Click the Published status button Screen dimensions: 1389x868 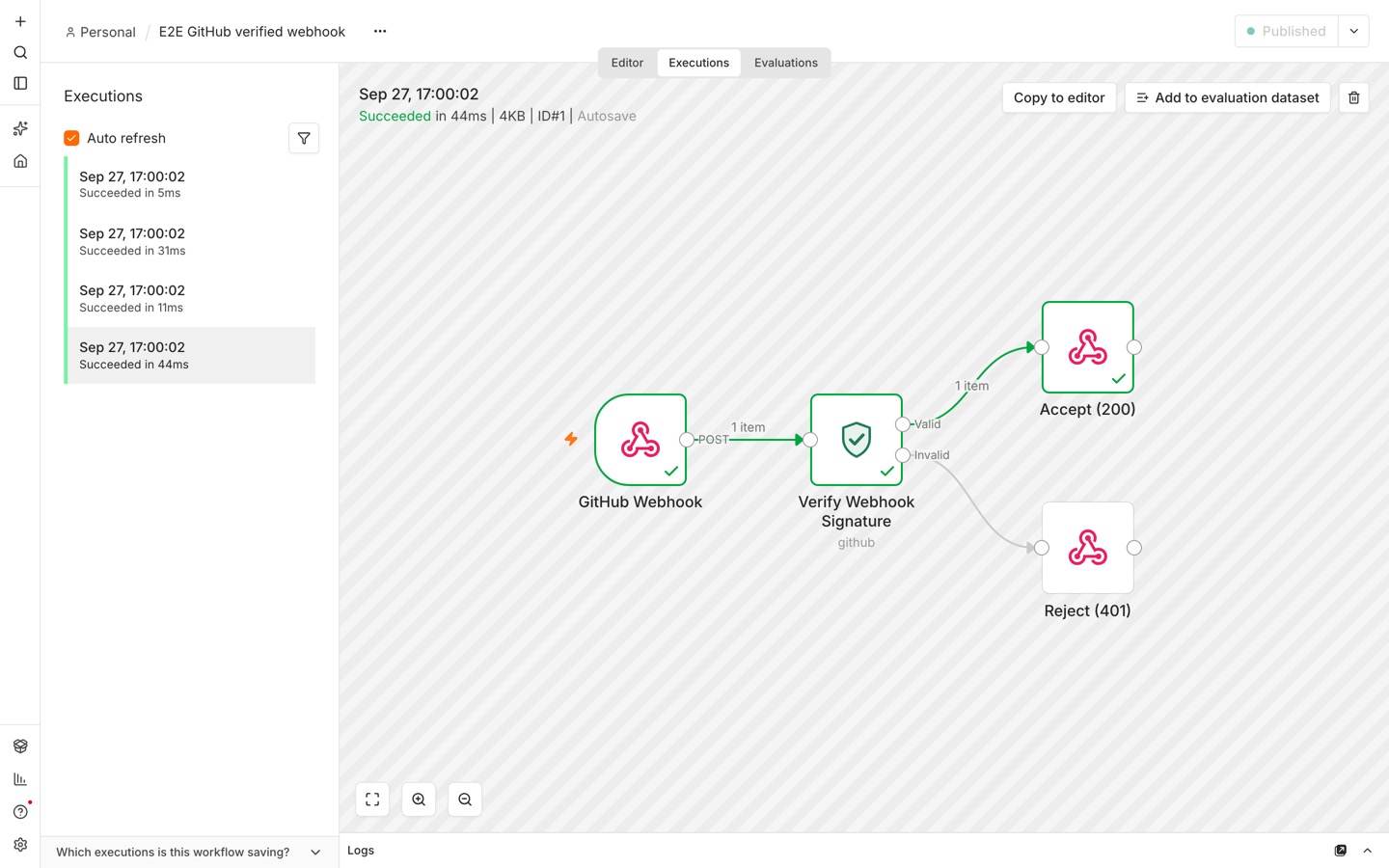pos(1287,31)
